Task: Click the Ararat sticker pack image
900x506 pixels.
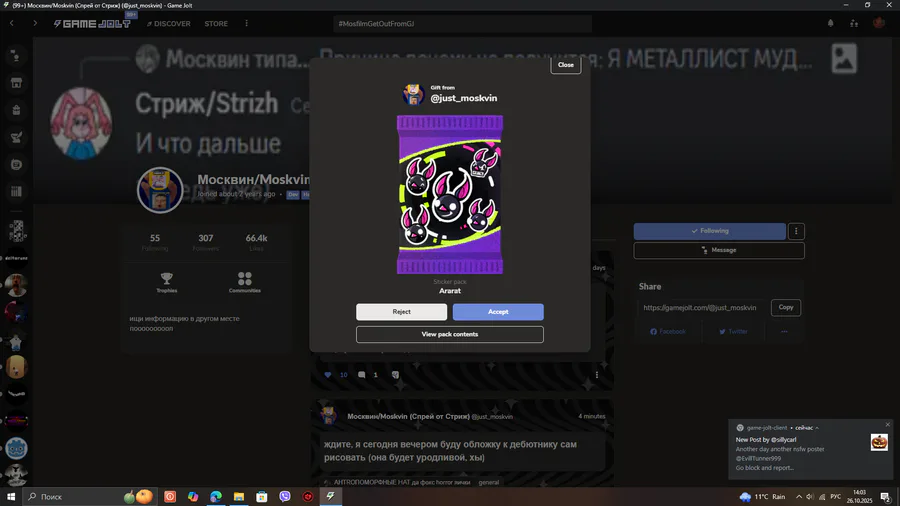Action: (450, 194)
